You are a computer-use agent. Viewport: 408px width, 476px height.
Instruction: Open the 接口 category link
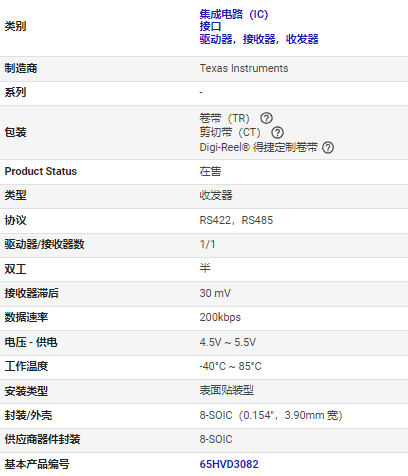pos(210,26)
